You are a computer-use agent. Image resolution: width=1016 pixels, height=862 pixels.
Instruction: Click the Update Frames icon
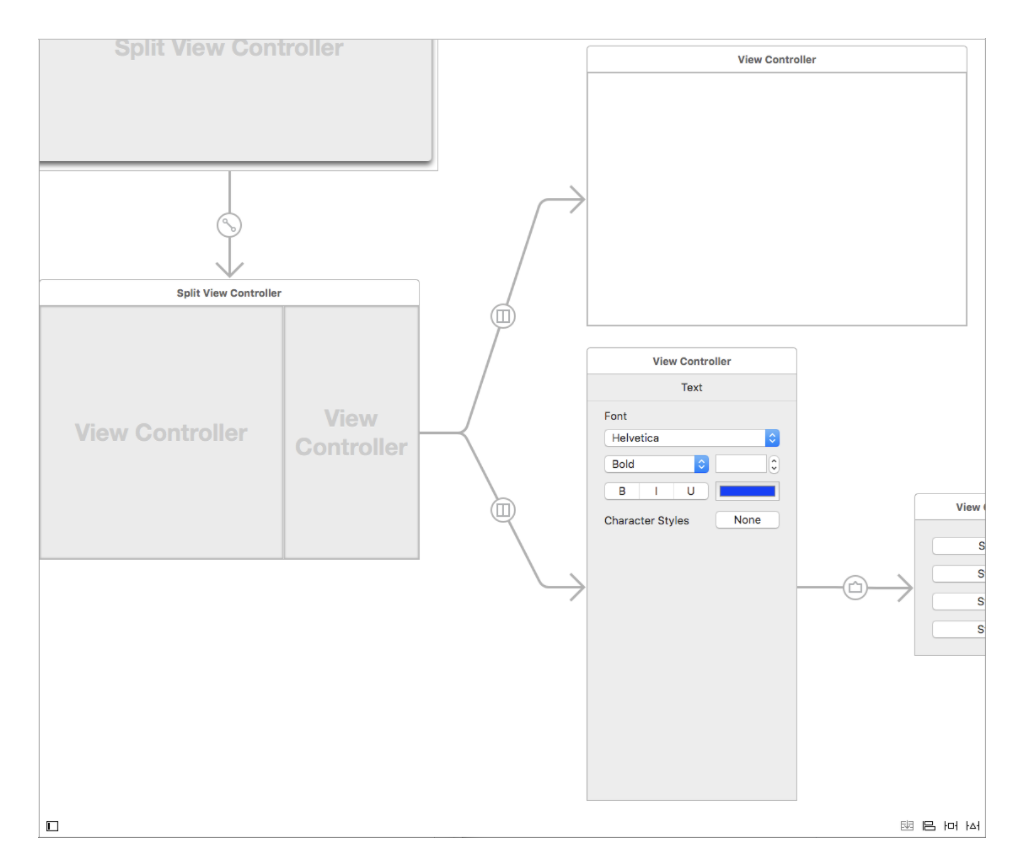click(906, 825)
